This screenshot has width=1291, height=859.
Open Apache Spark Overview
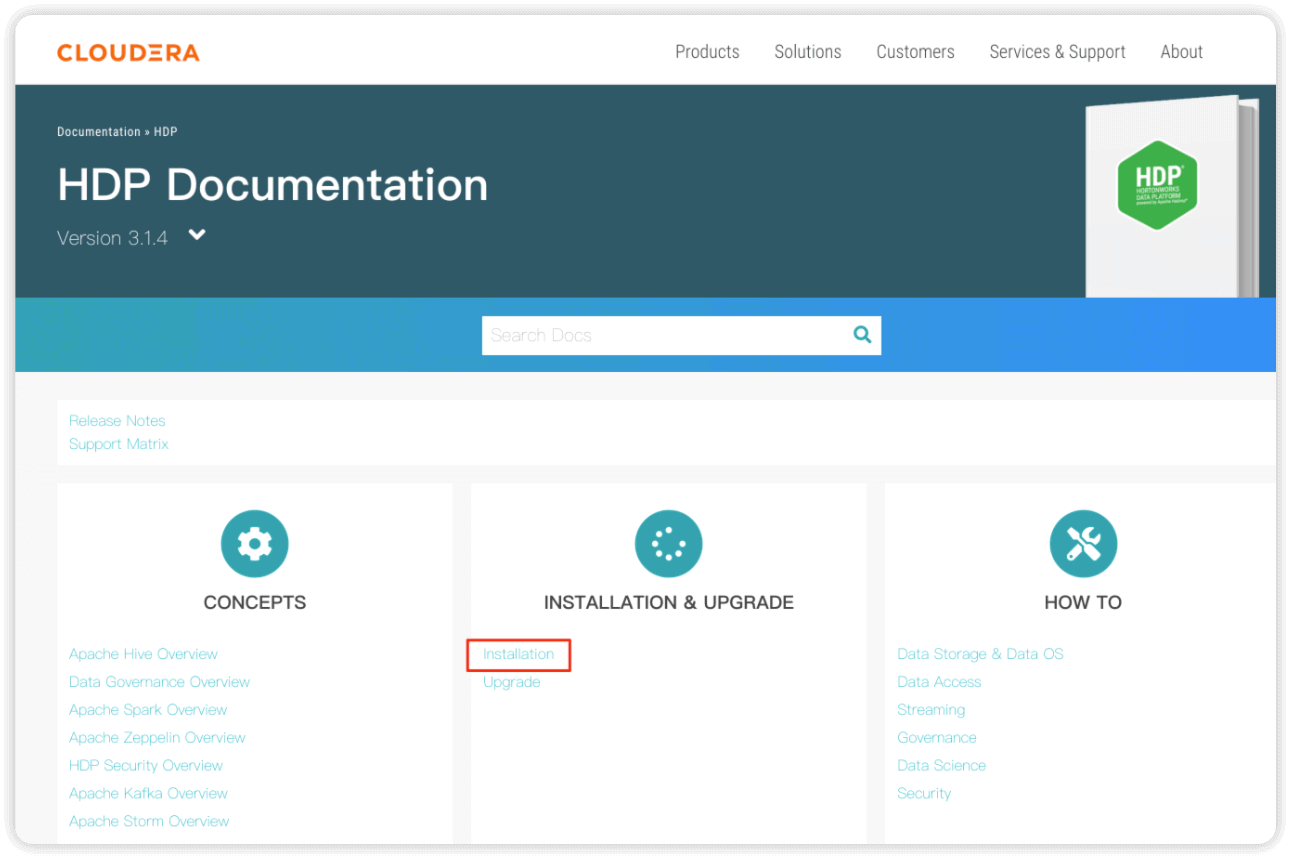[148, 710]
